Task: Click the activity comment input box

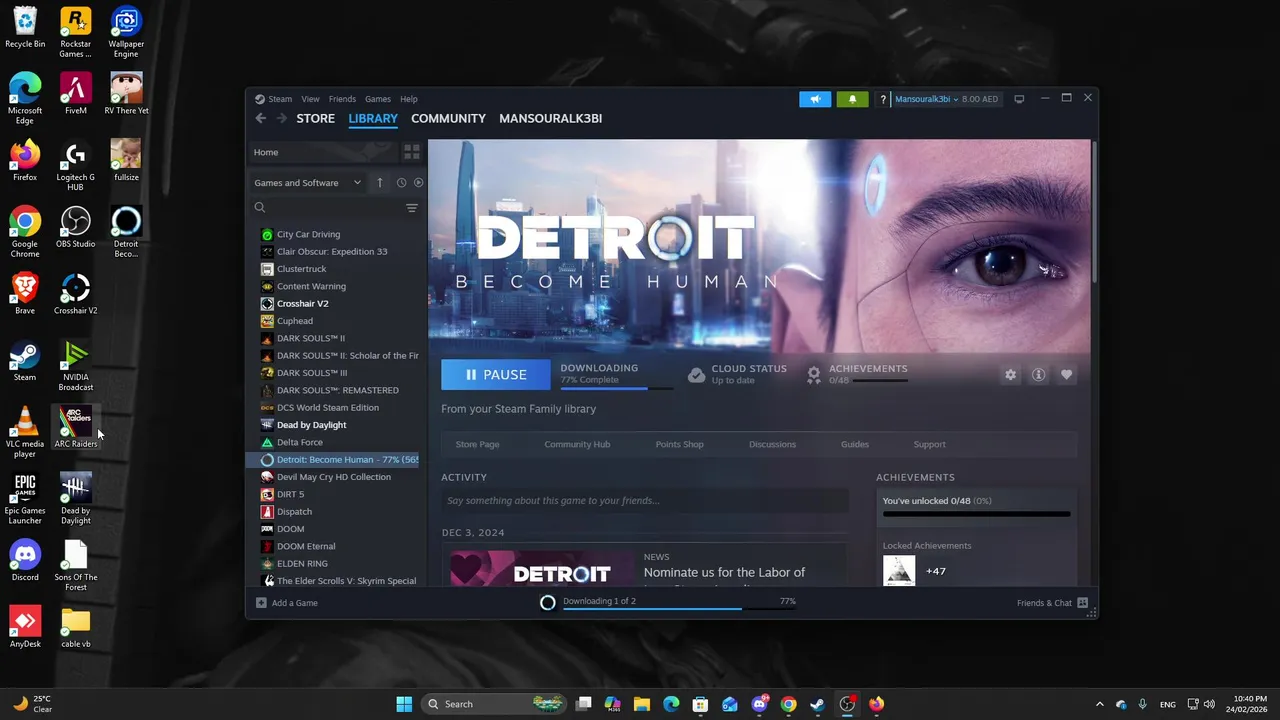Action: coord(645,501)
